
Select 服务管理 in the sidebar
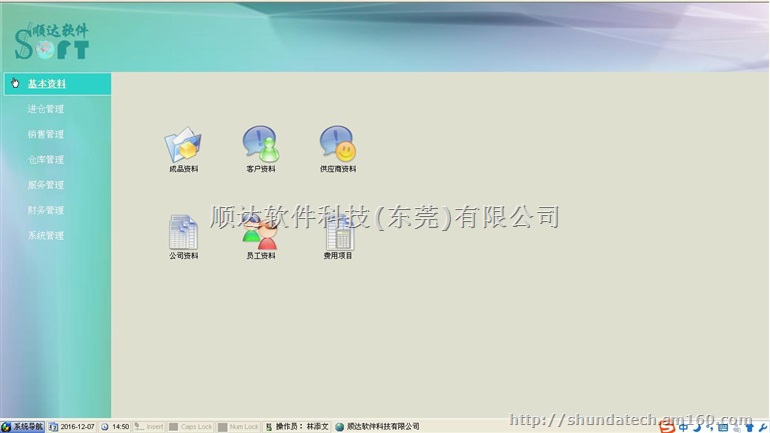pyautogui.click(x=46, y=185)
